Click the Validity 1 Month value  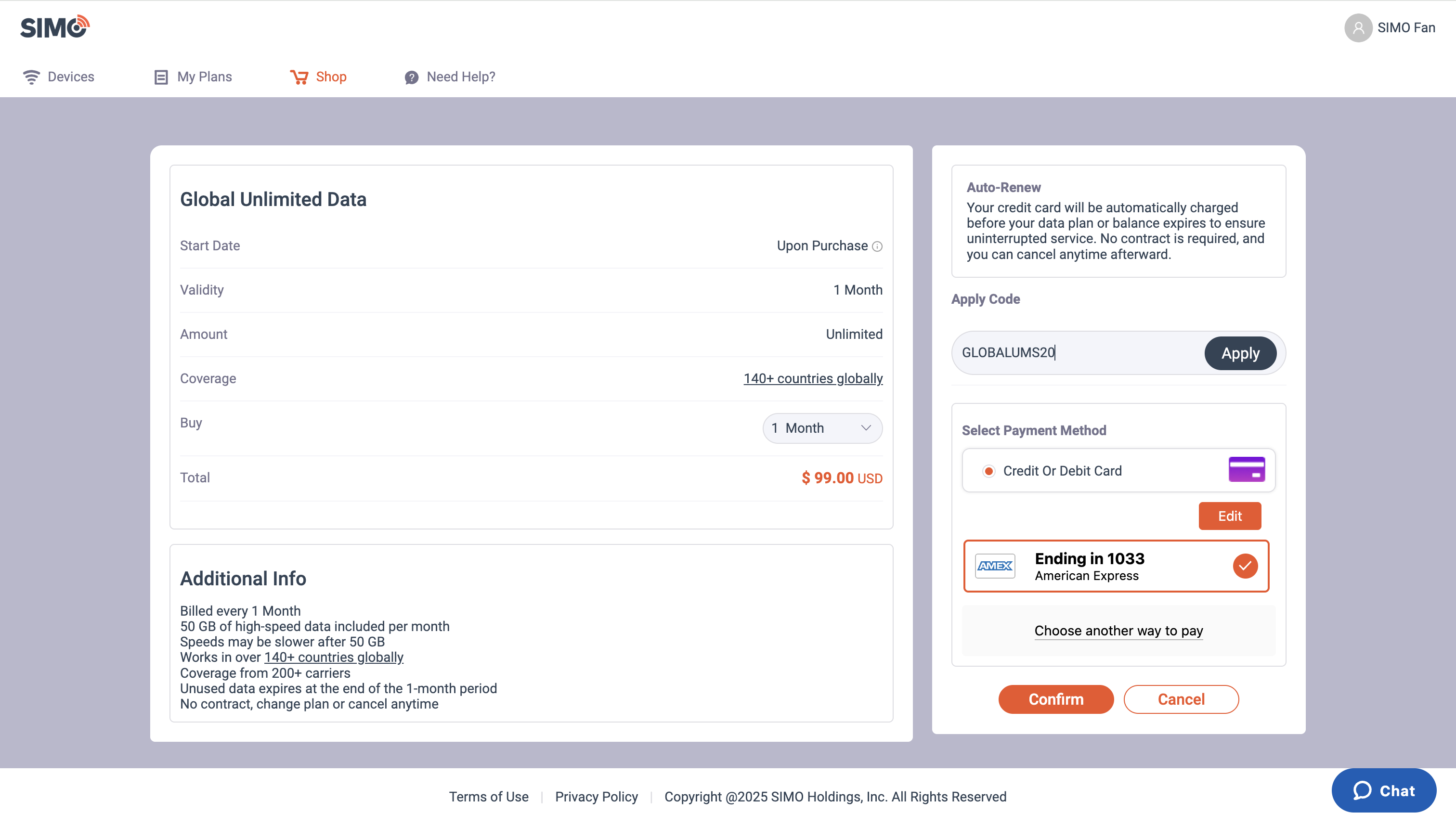[x=858, y=290]
